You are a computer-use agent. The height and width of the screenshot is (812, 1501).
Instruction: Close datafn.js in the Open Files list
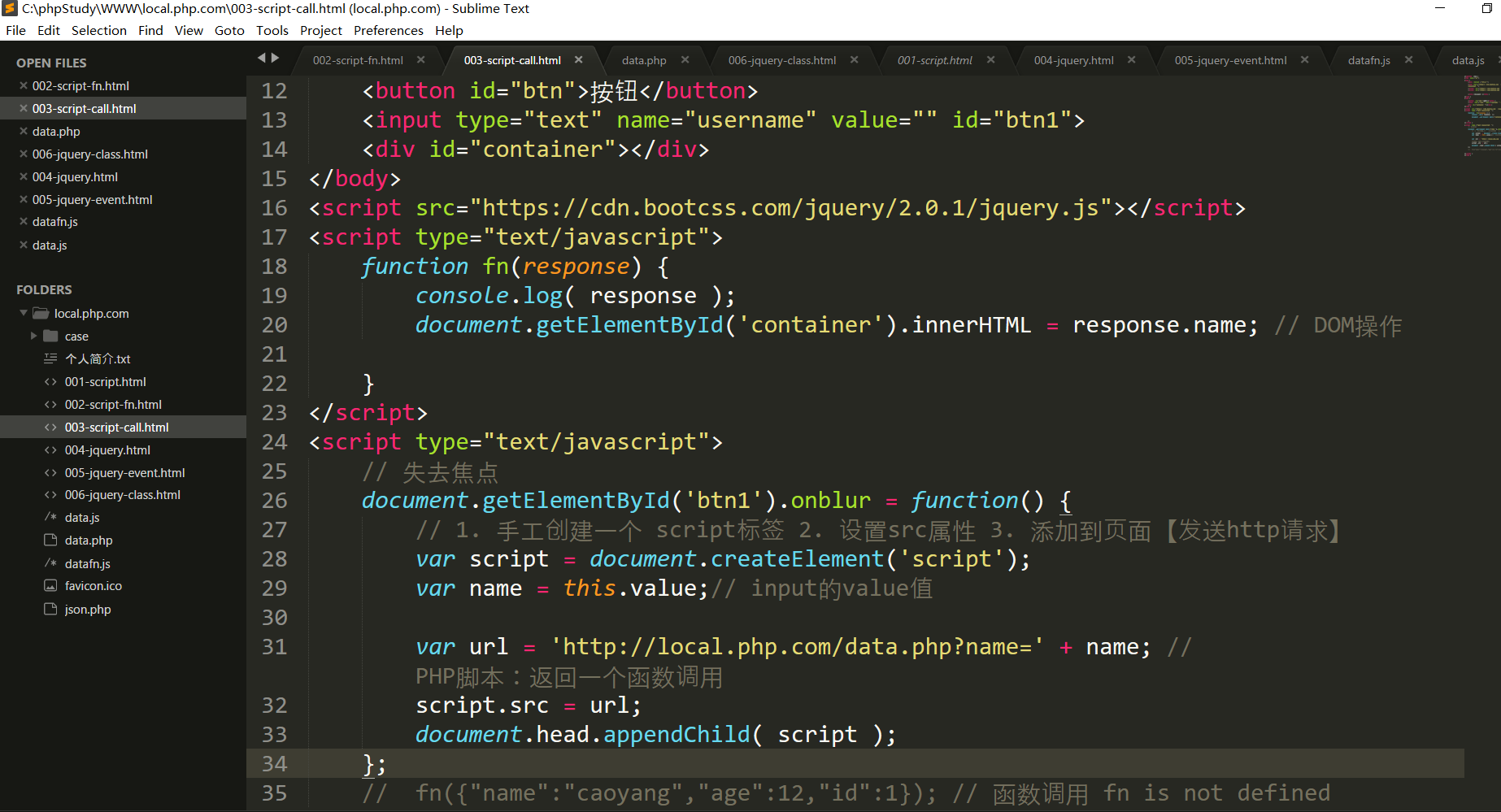tap(24, 221)
